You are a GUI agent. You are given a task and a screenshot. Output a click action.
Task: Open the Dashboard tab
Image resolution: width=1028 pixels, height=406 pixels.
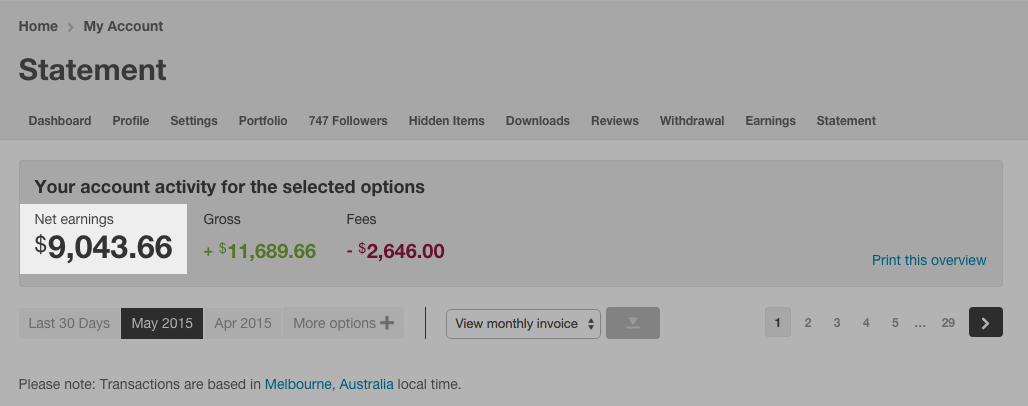point(60,121)
